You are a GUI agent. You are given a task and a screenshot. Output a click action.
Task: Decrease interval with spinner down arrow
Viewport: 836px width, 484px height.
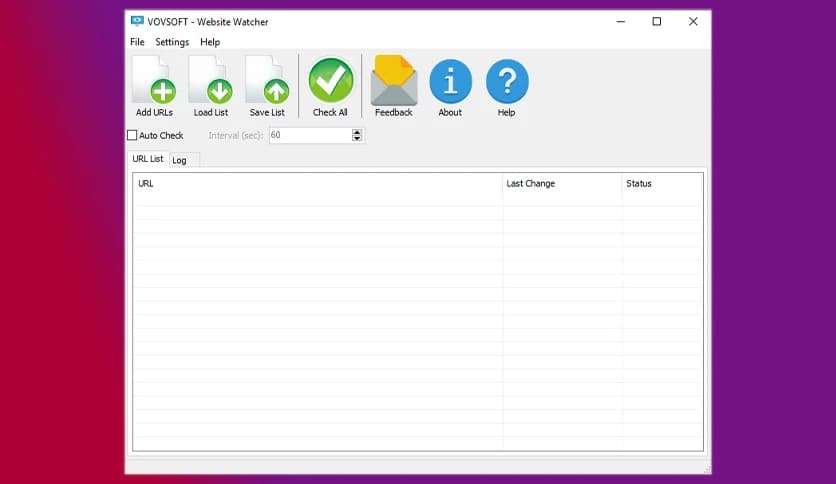[x=357, y=139]
